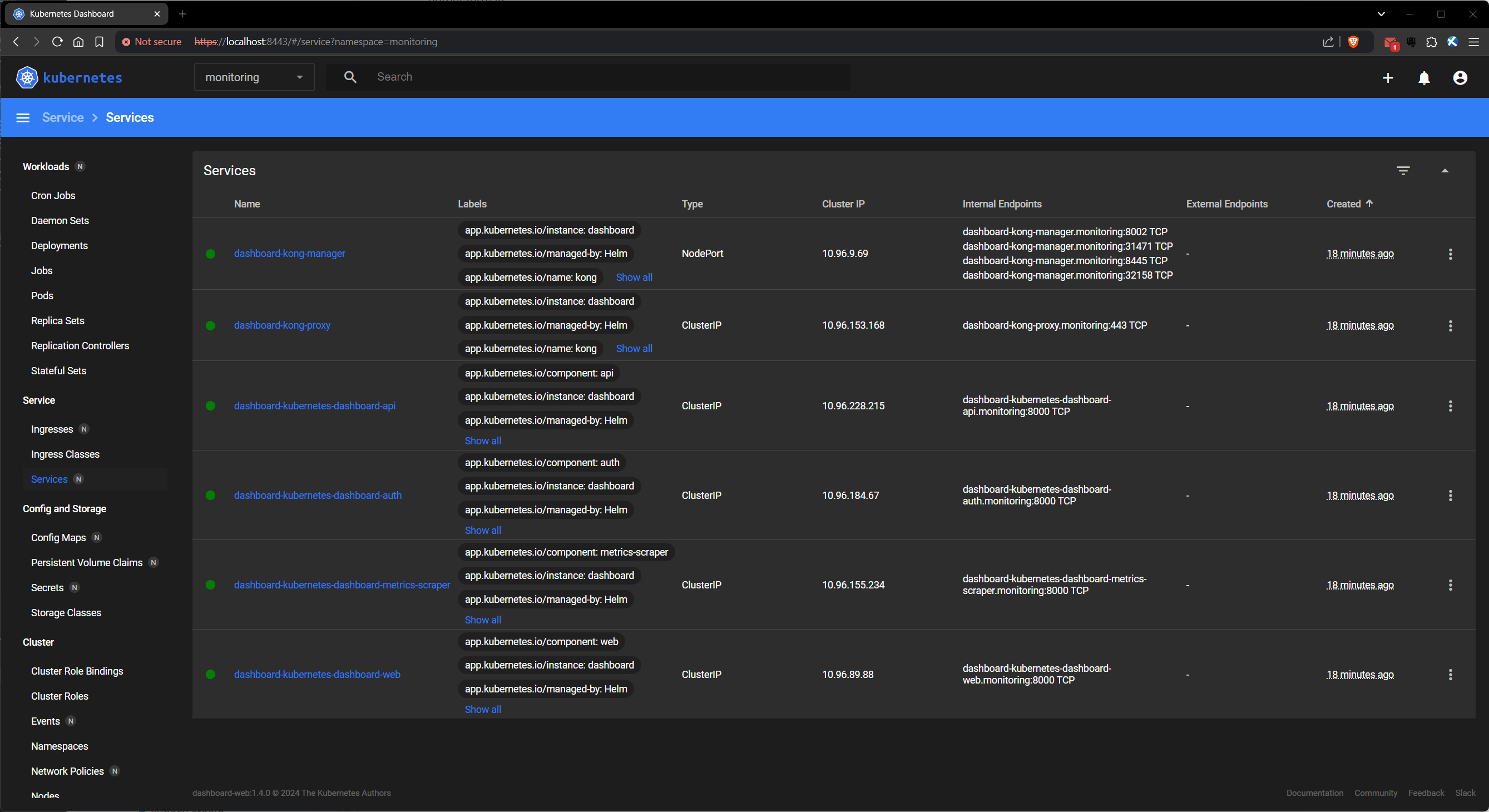Go to Stateful Sets
The height and width of the screenshot is (812, 1489).
[x=58, y=371]
